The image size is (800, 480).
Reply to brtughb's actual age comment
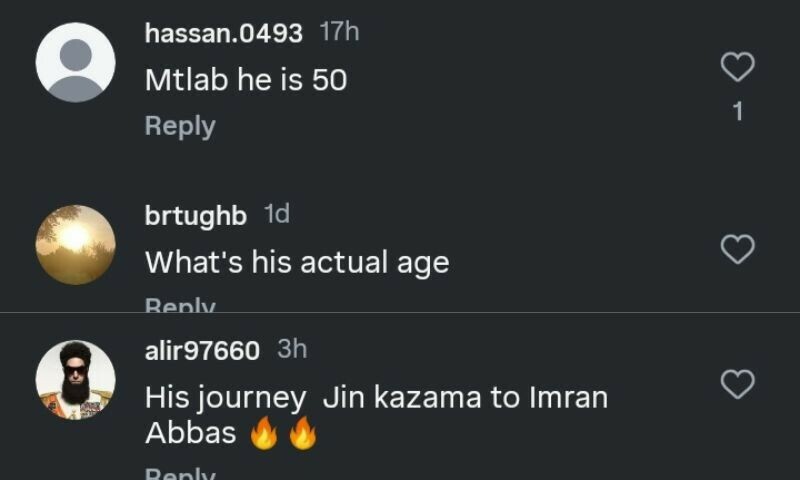(180, 305)
